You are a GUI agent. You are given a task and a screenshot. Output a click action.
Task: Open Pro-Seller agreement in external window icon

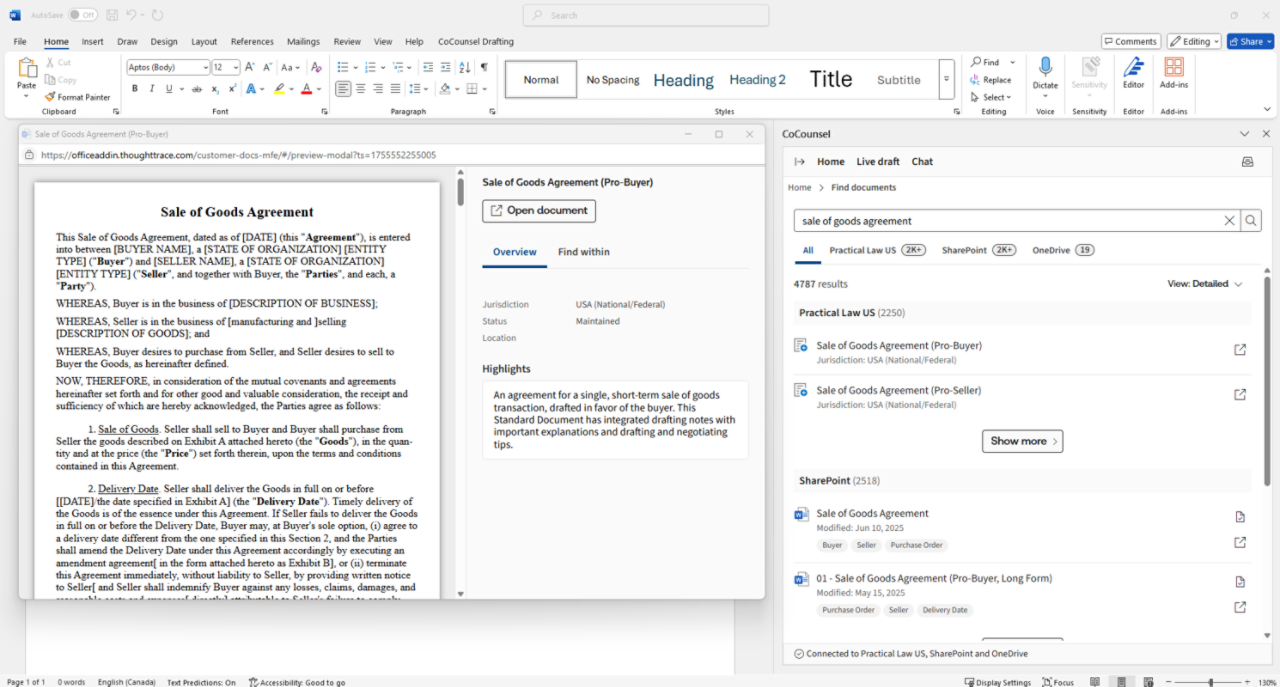[1240, 394]
